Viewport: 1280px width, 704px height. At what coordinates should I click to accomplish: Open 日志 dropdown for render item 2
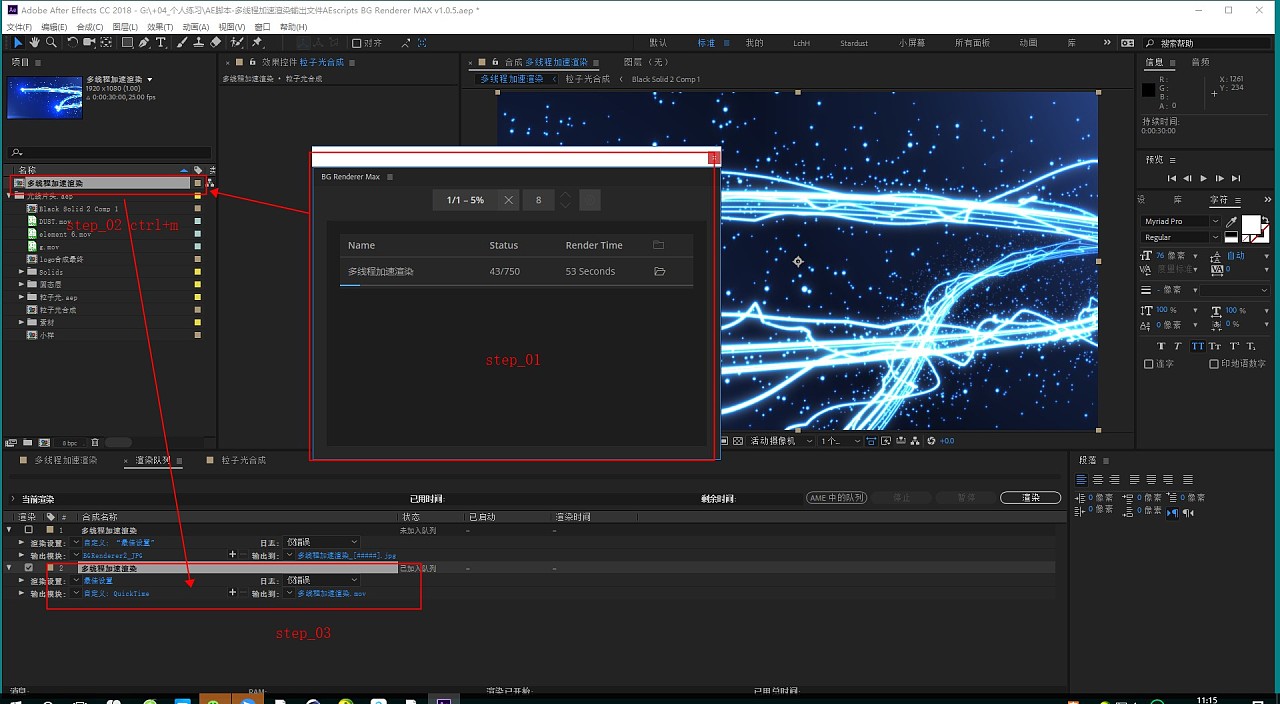coord(322,580)
